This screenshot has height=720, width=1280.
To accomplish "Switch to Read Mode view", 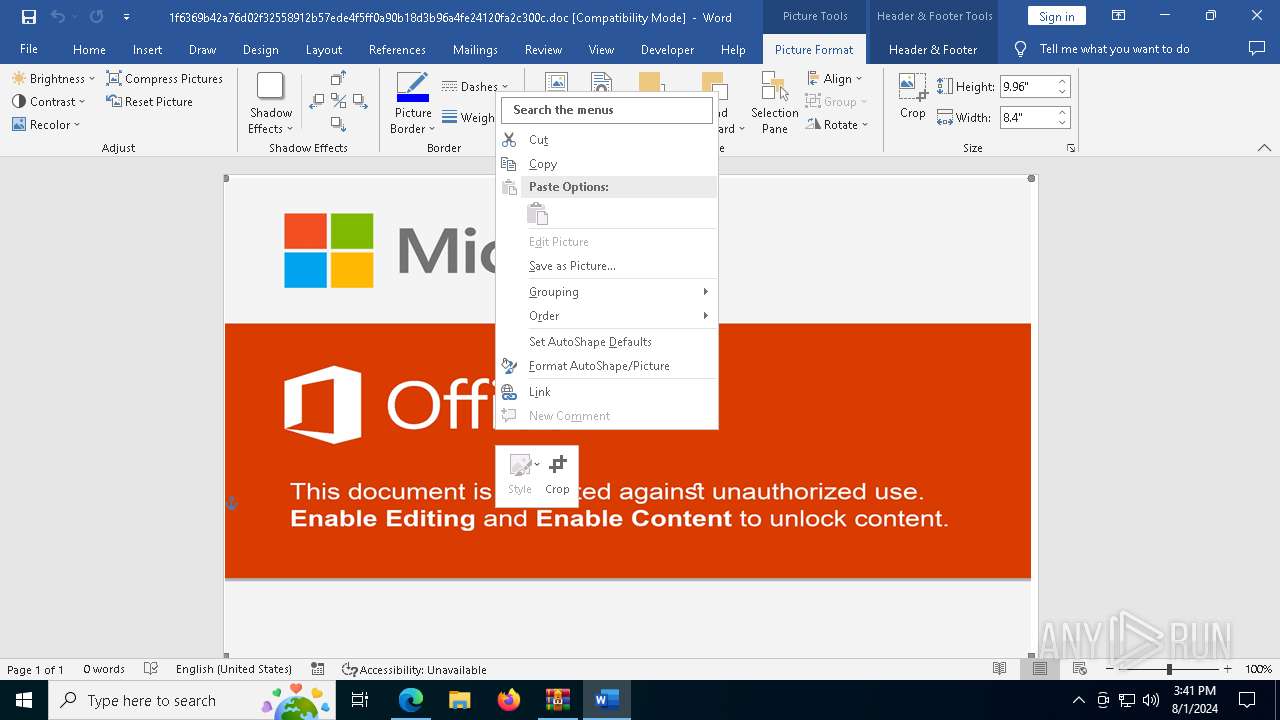I will tap(999, 669).
